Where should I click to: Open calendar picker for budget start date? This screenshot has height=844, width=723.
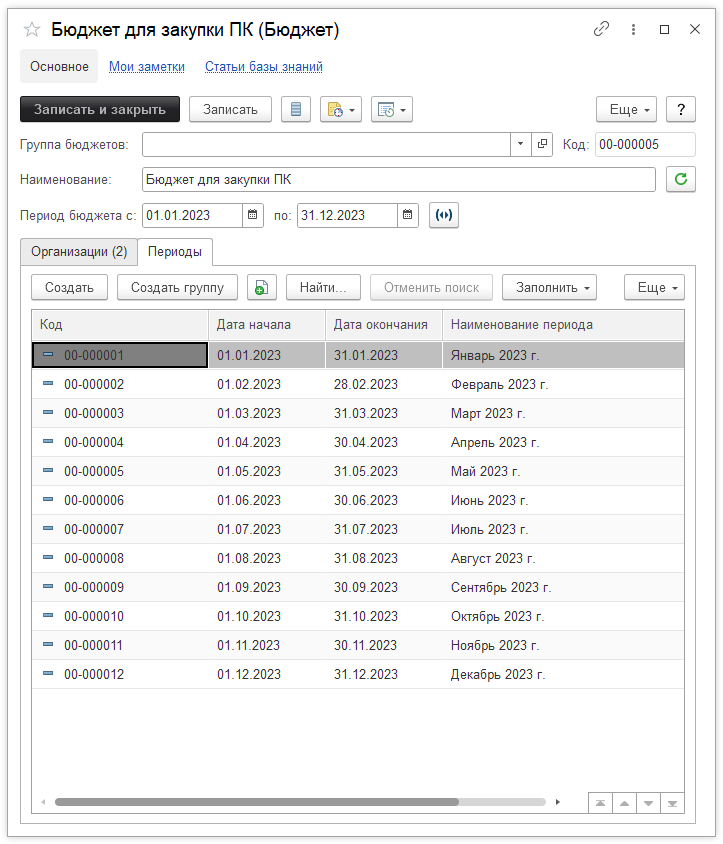pos(254,215)
